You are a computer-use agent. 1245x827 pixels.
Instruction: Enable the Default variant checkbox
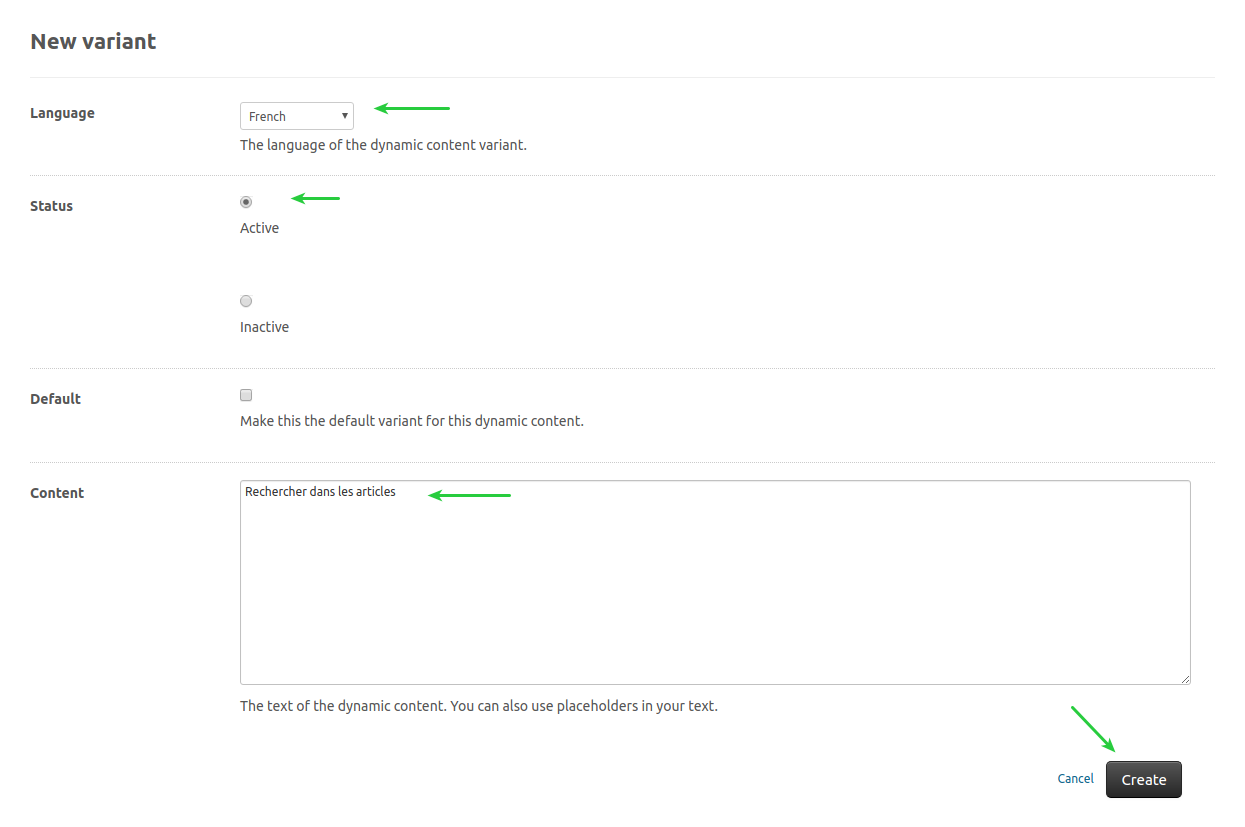[246, 395]
